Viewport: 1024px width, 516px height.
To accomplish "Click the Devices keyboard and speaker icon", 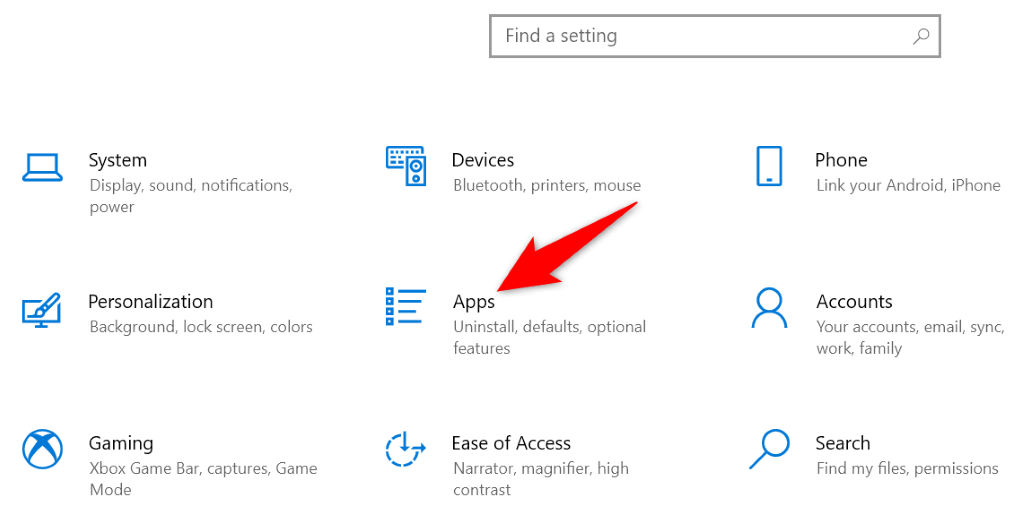I will coord(406,166).
